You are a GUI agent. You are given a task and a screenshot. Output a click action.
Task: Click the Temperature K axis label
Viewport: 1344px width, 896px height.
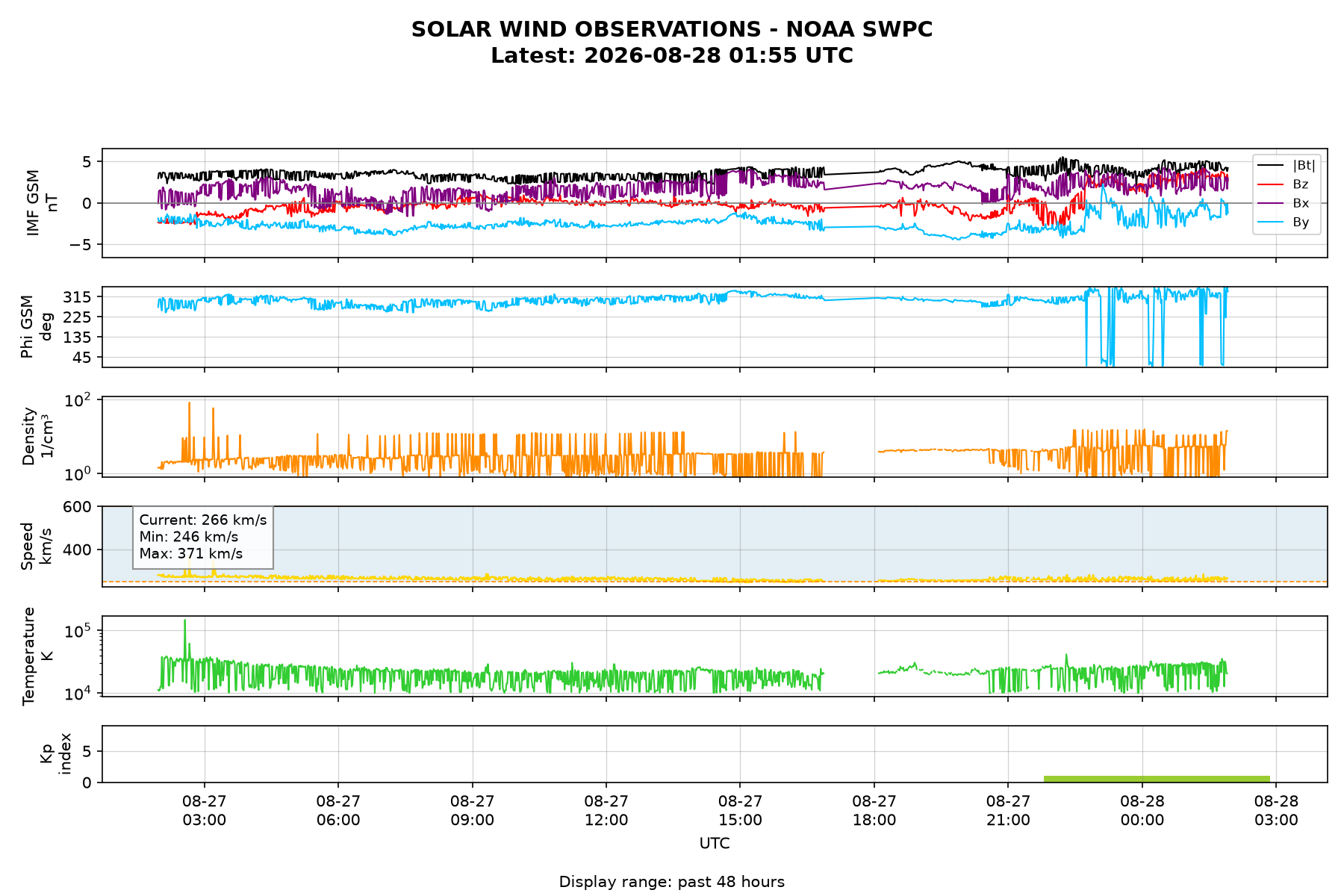37,656
